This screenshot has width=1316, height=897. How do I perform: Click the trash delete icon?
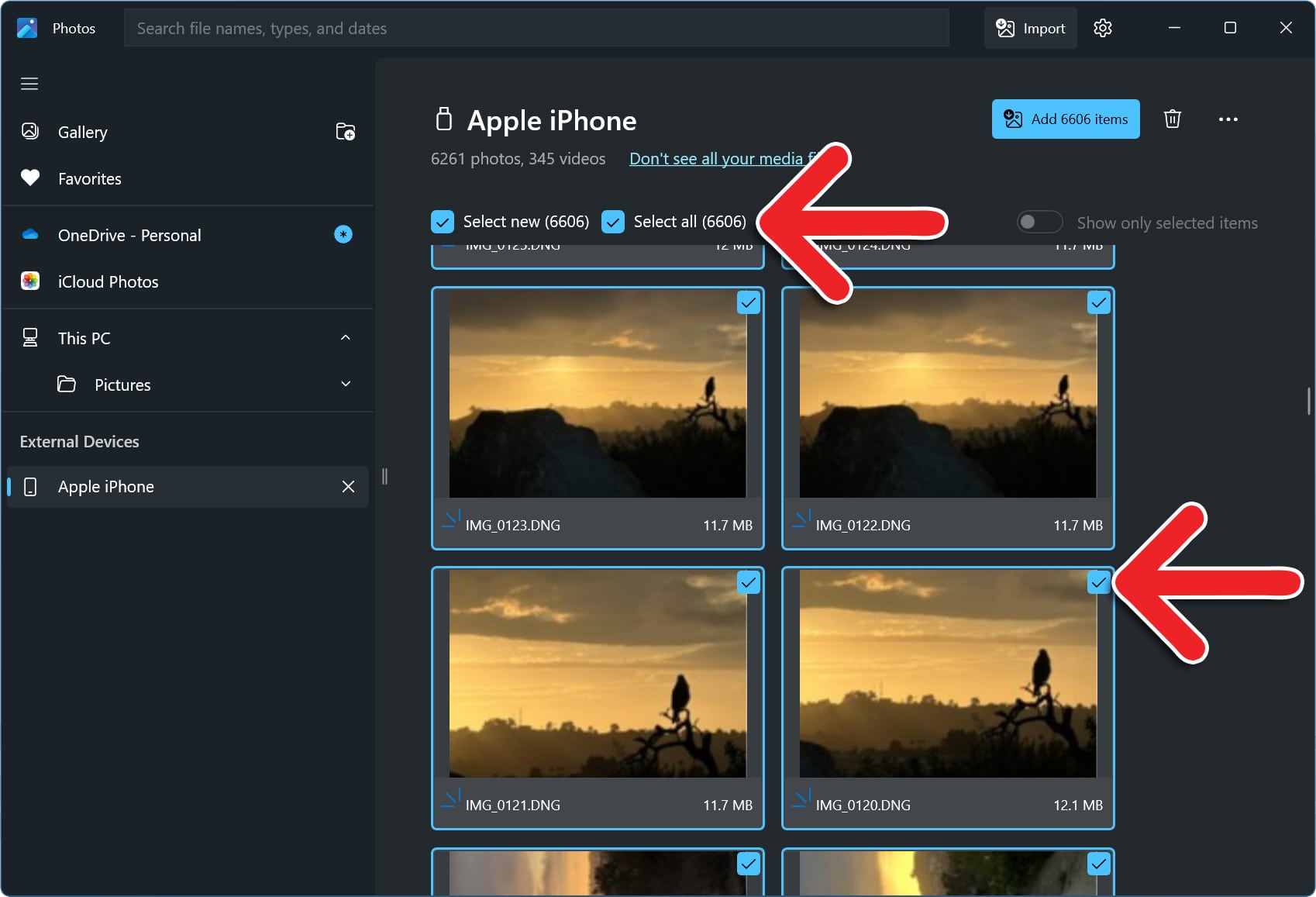point(1172,119)
